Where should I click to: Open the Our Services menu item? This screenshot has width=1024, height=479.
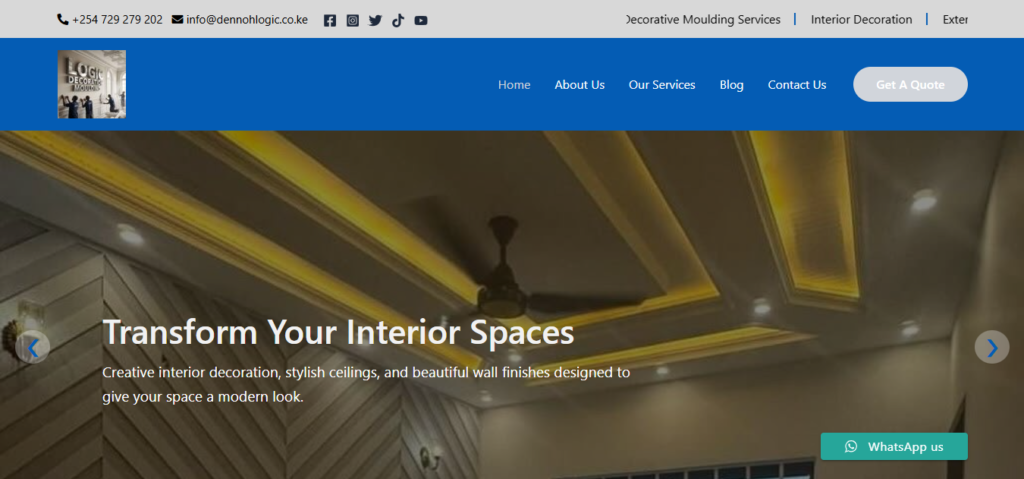click(662, 84)
